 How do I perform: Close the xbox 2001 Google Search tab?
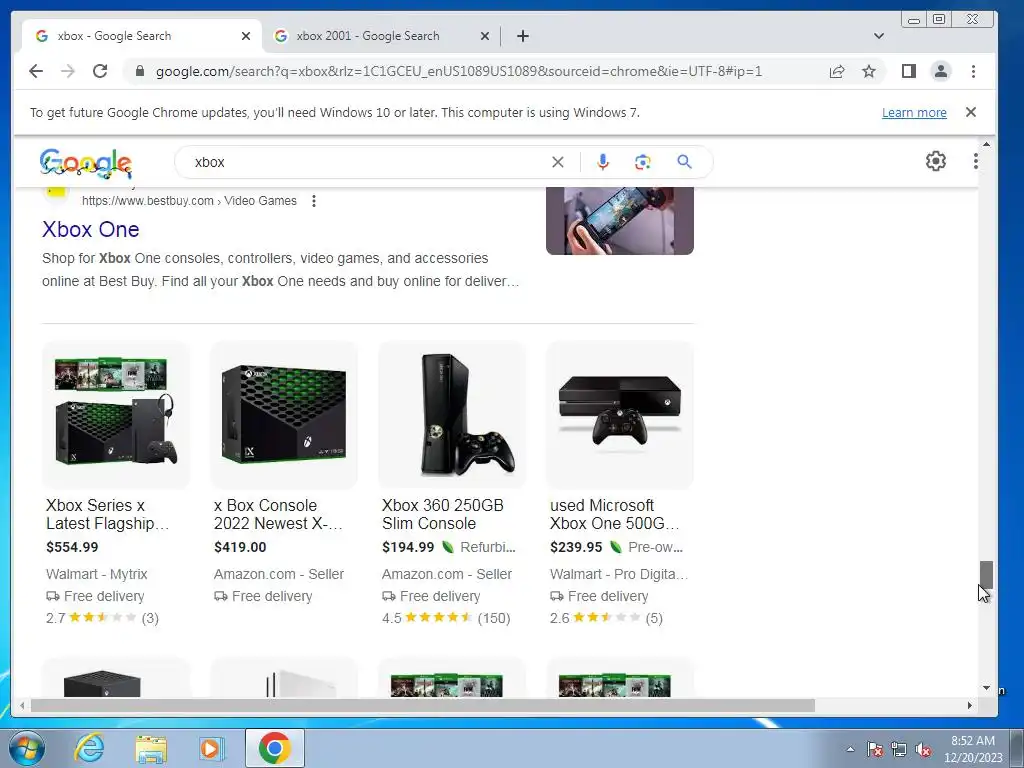pos(485,36)
